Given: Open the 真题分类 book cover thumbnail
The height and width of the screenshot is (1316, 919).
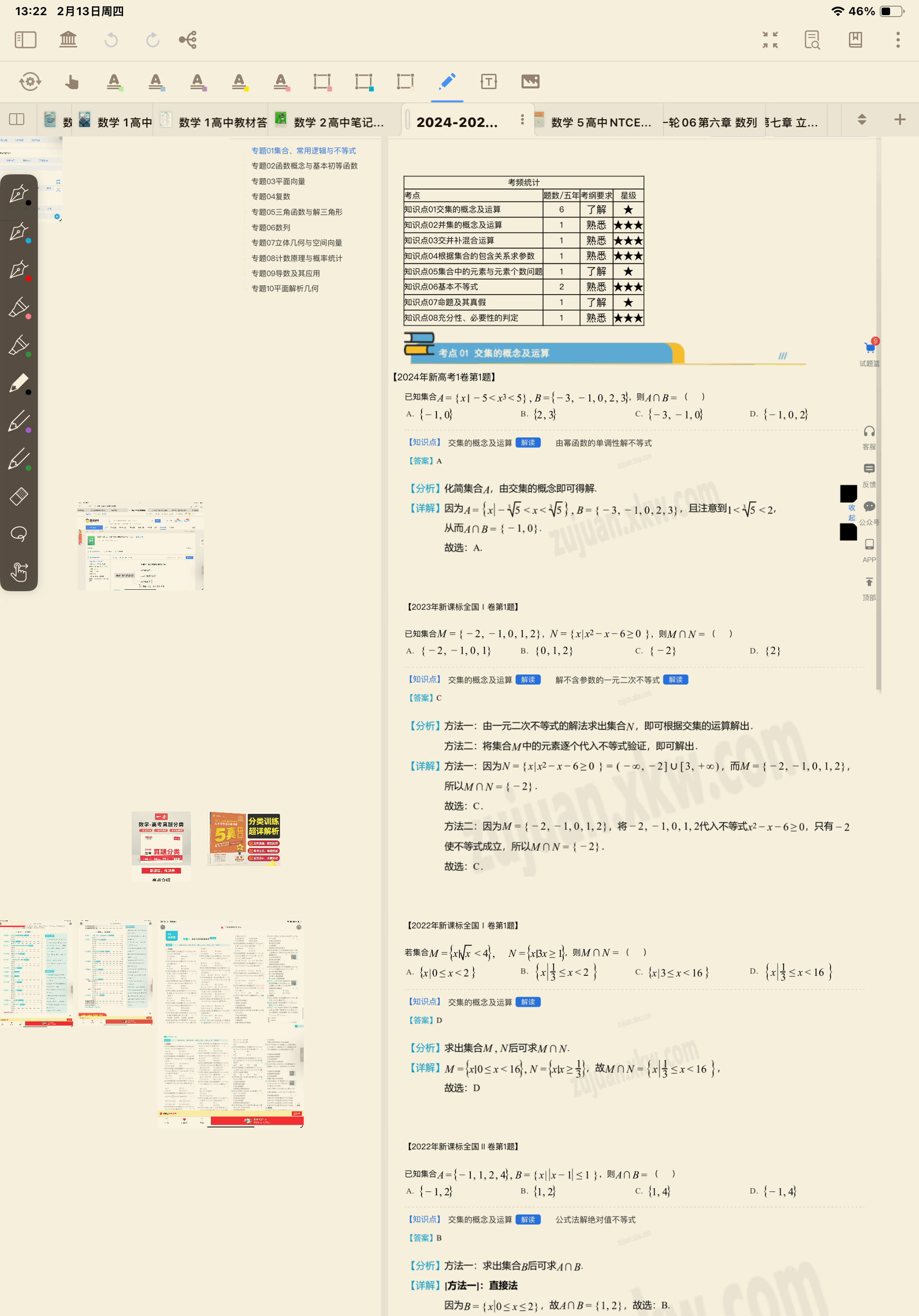Looking at the screenshot, I should coord(161,846).
